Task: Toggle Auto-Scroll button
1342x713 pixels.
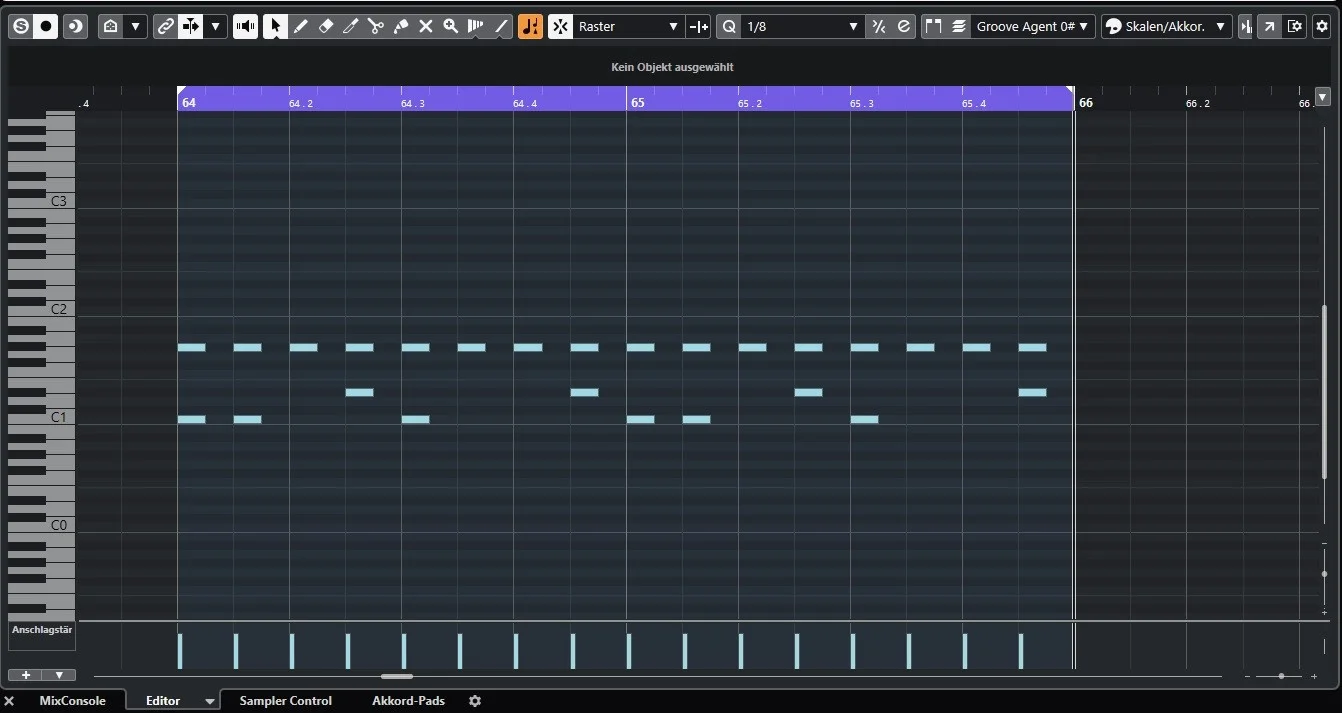Action: (x=191, y=26)
